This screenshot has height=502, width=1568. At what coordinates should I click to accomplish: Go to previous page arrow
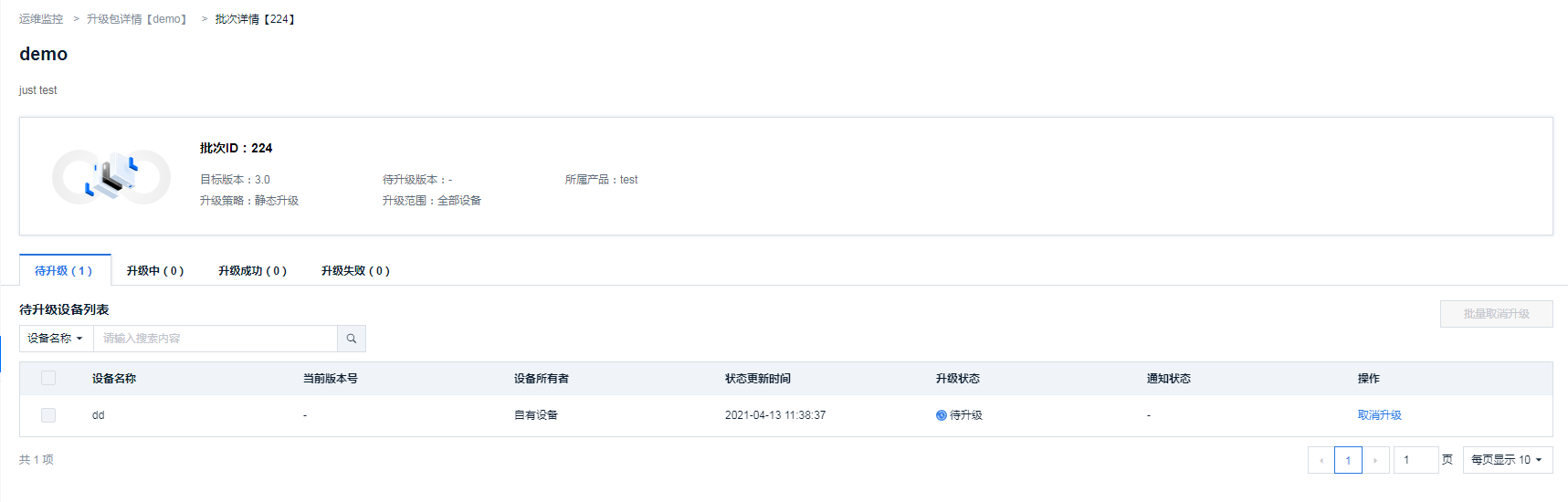point(1321,460)
